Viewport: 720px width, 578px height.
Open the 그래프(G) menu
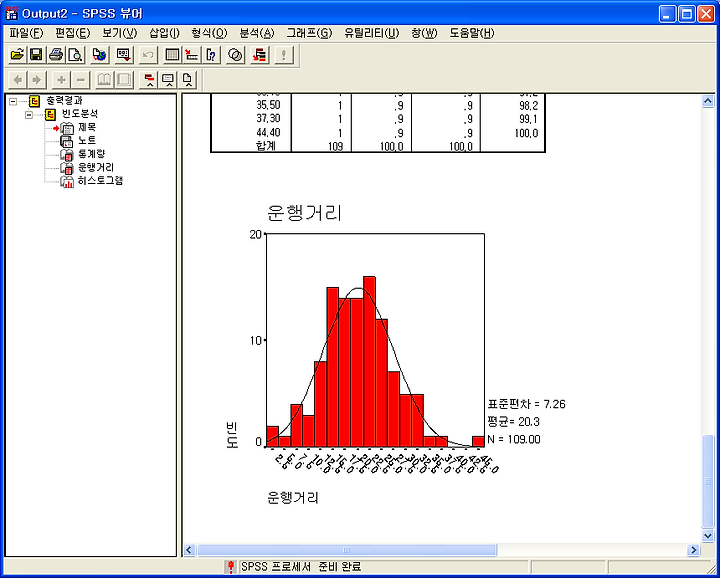click(309, 33)
